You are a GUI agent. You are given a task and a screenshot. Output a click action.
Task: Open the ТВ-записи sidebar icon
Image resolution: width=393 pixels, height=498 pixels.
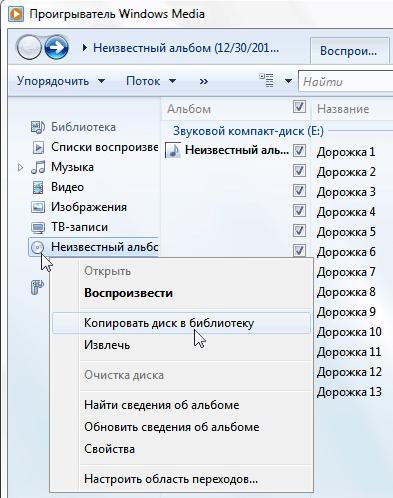pos(38,228)
